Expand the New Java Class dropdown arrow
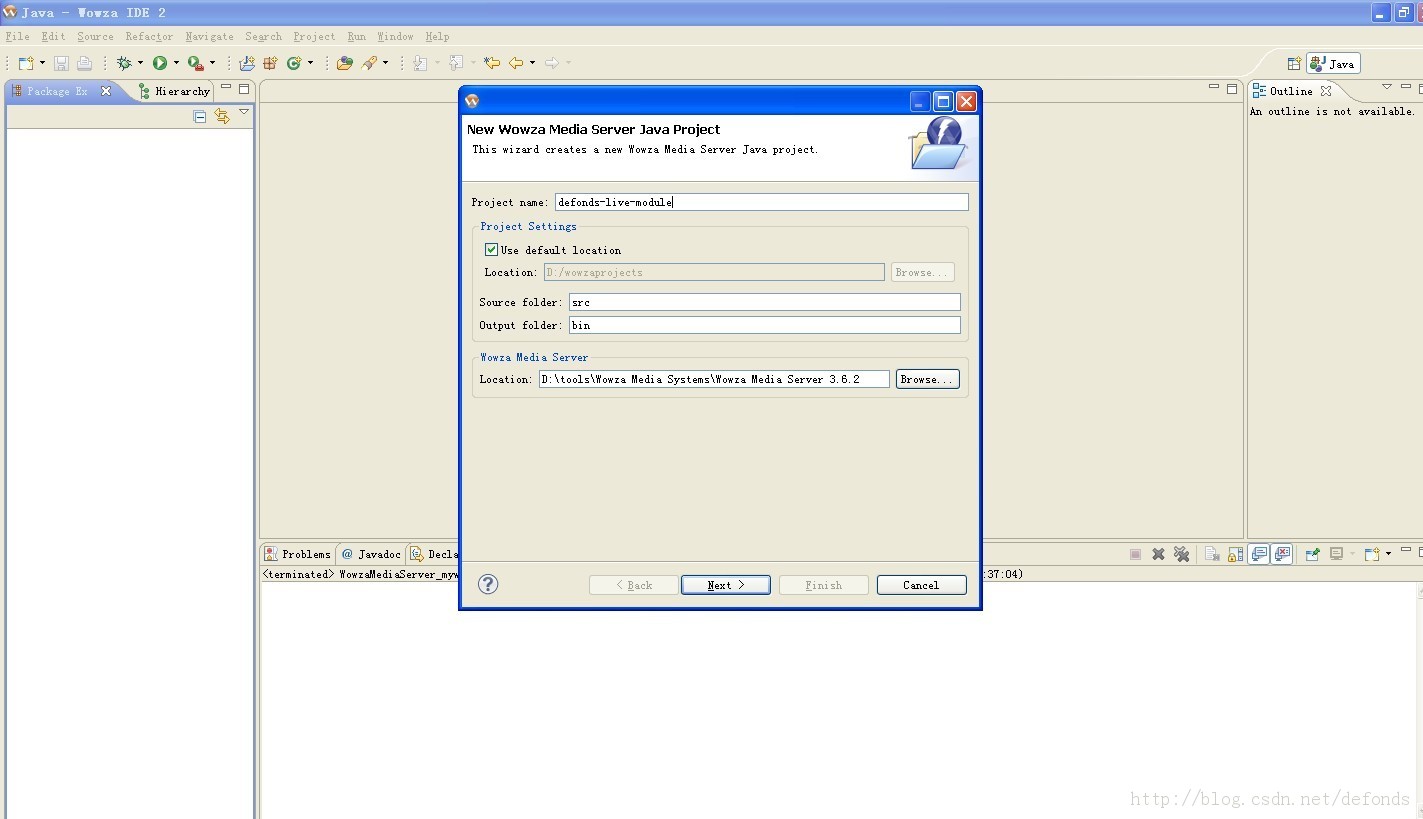This screenshot has width=1423, height=819. (310, 63)
